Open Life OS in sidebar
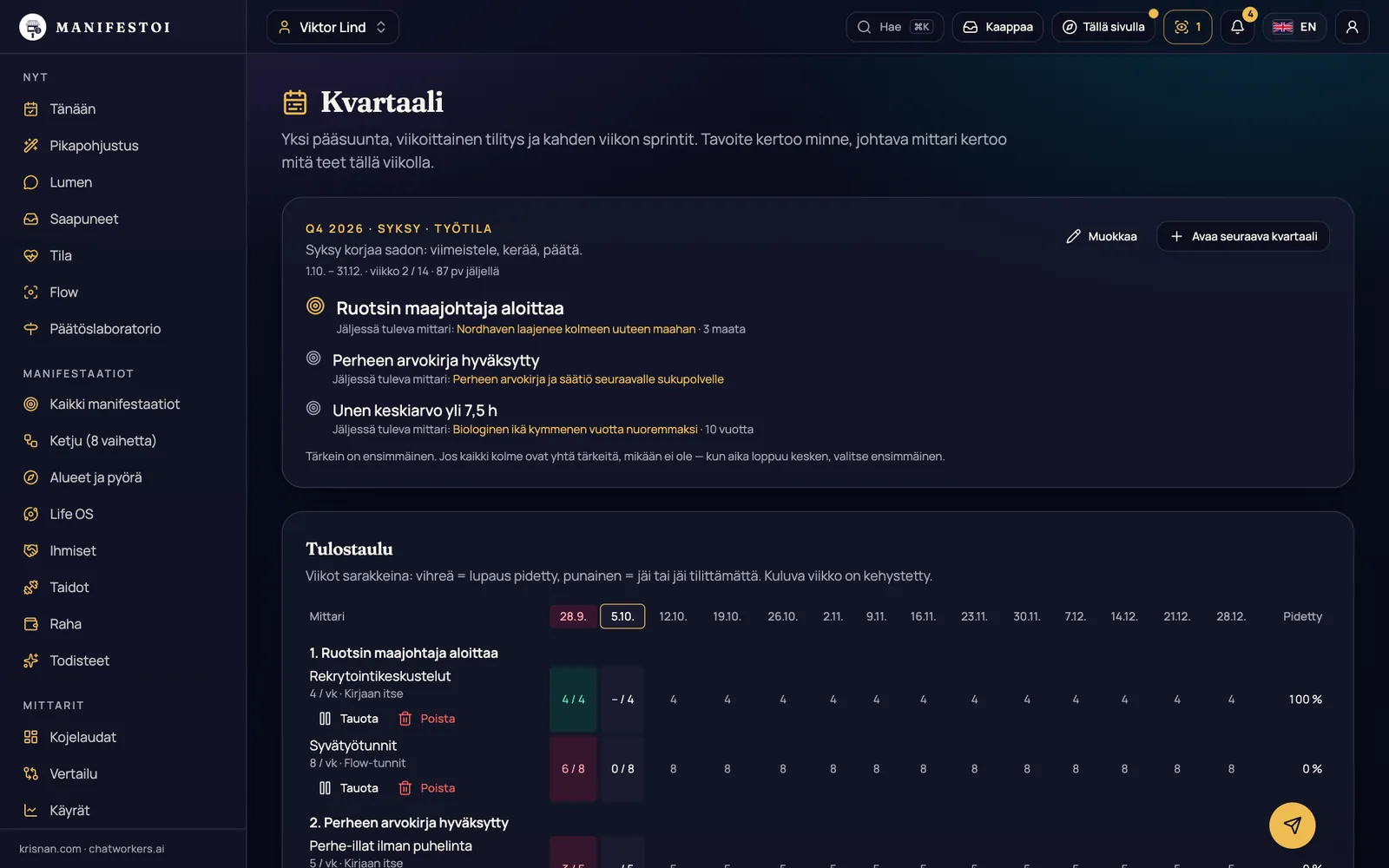This screenshot has height=868, width=1389. tap(122, 514)
